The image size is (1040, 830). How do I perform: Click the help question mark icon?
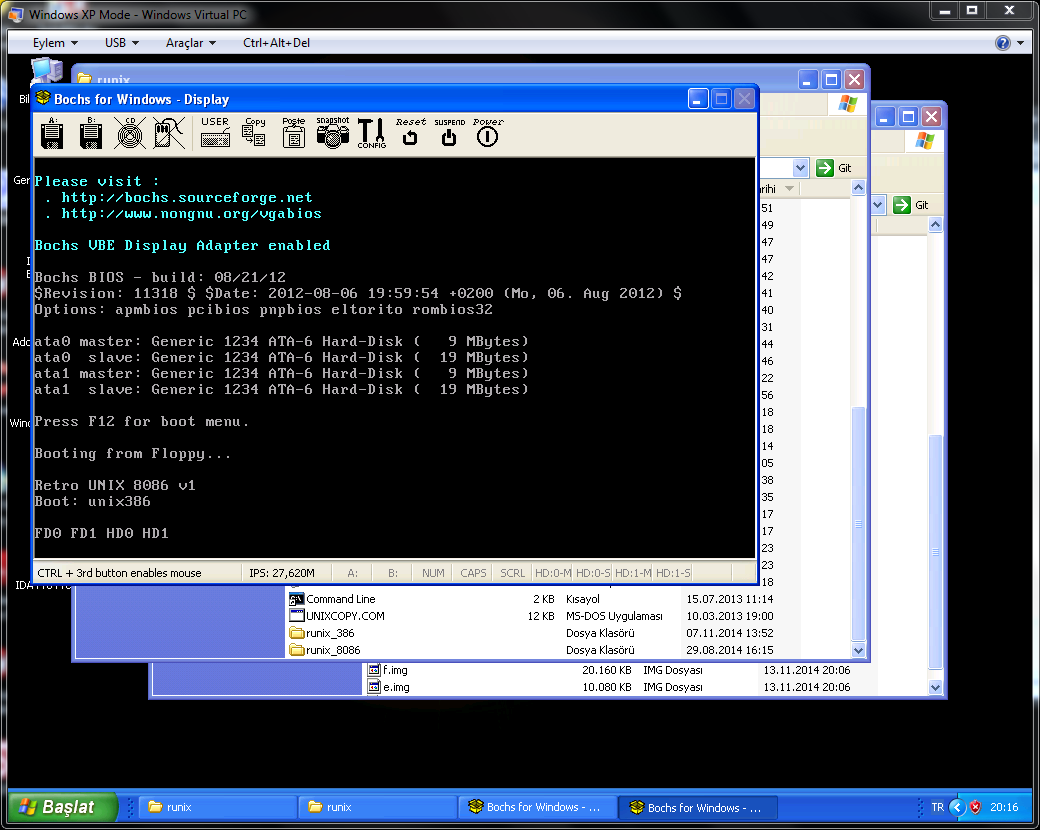[x=1002, y=43]
